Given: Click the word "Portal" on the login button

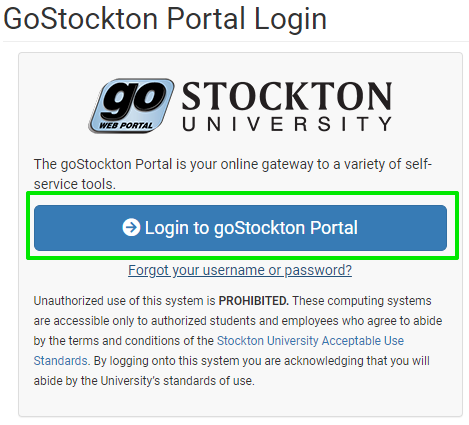Looking at the screenshot, I should click(334, 228).
